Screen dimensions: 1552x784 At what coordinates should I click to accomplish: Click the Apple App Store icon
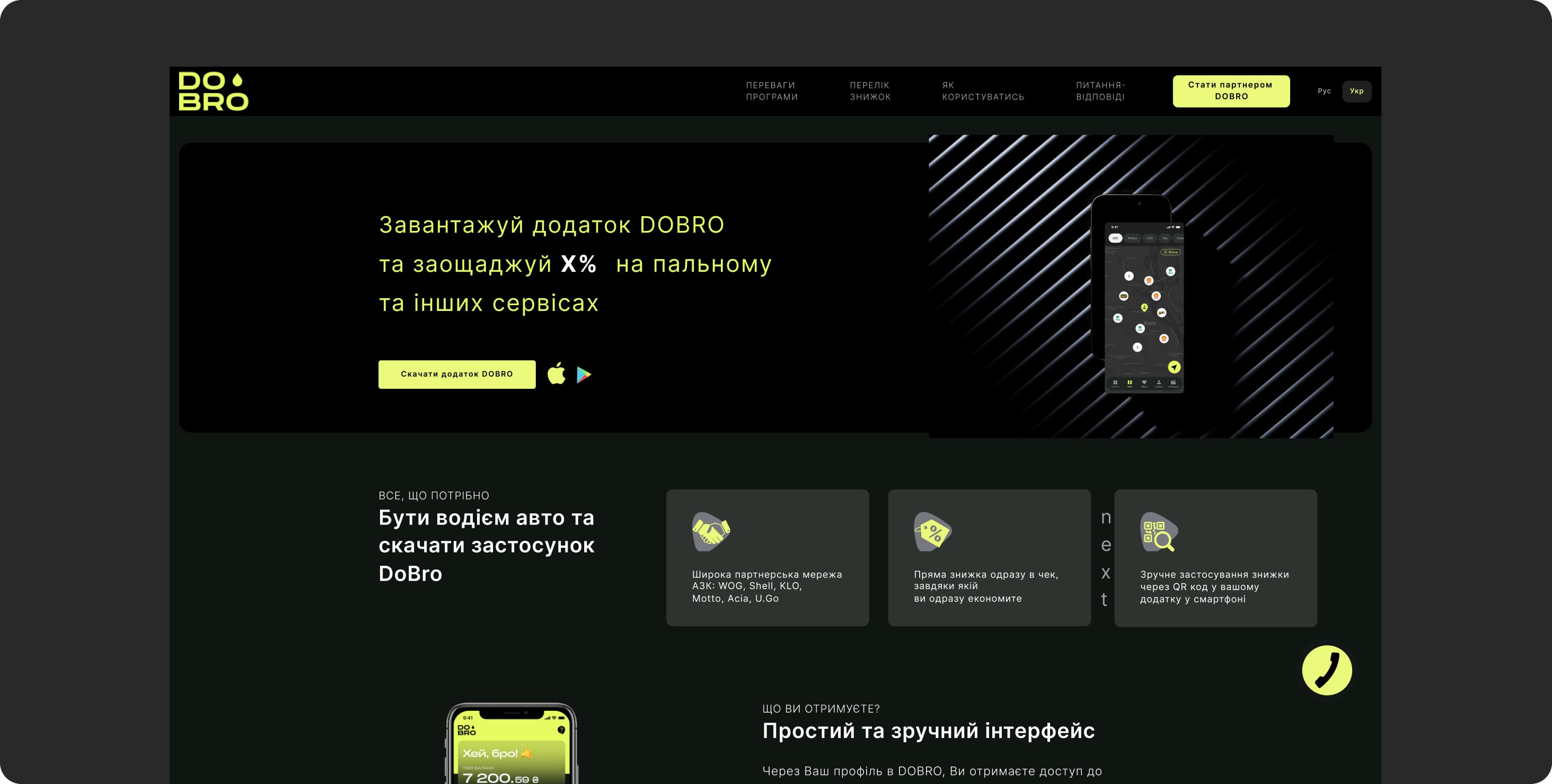(x=556, y=374)
